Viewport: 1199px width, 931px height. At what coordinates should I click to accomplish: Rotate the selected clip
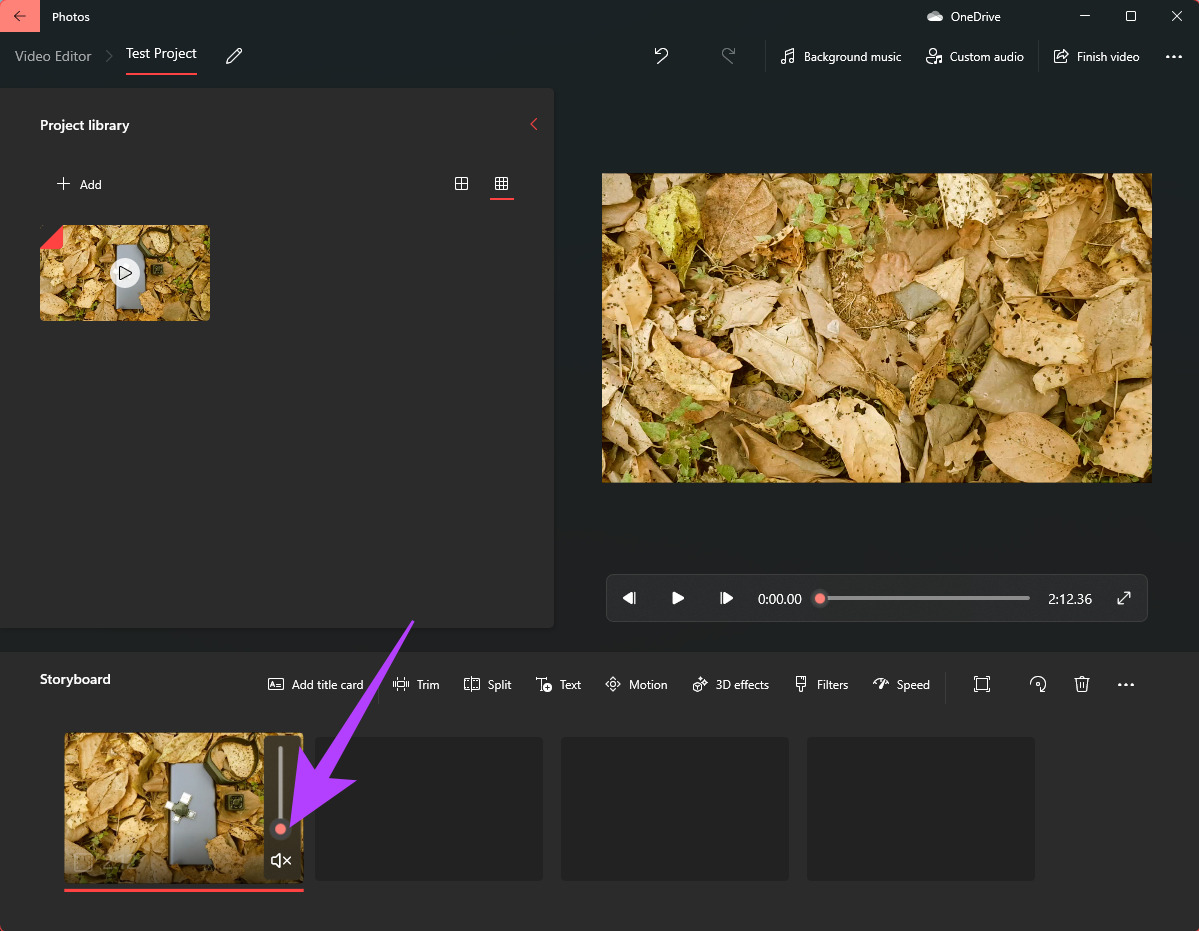tap(1038, 685)
